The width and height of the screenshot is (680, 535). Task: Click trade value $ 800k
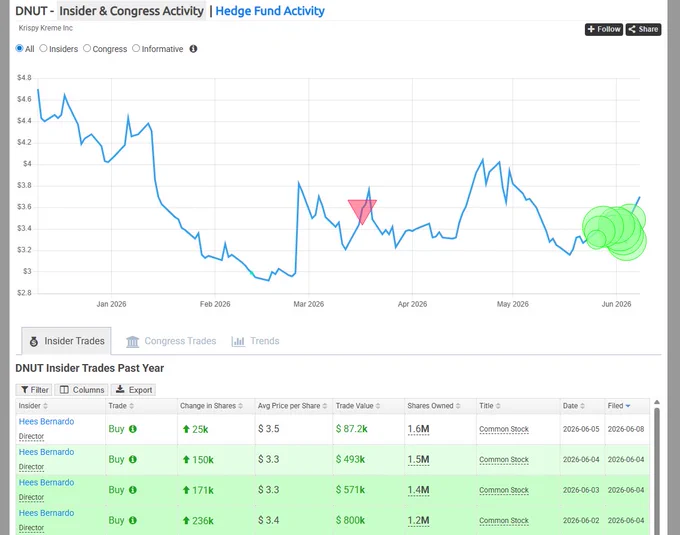click(350, 520)
